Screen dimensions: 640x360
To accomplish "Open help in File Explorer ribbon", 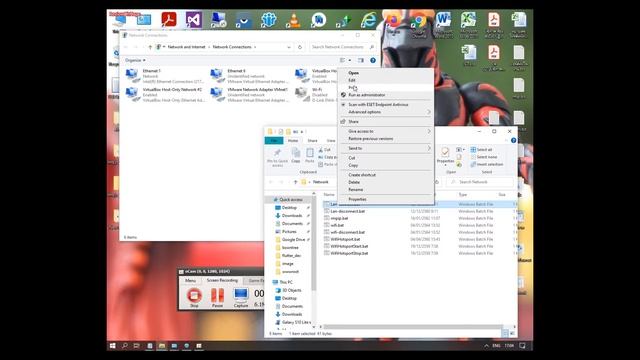I will tap(513, 140).
